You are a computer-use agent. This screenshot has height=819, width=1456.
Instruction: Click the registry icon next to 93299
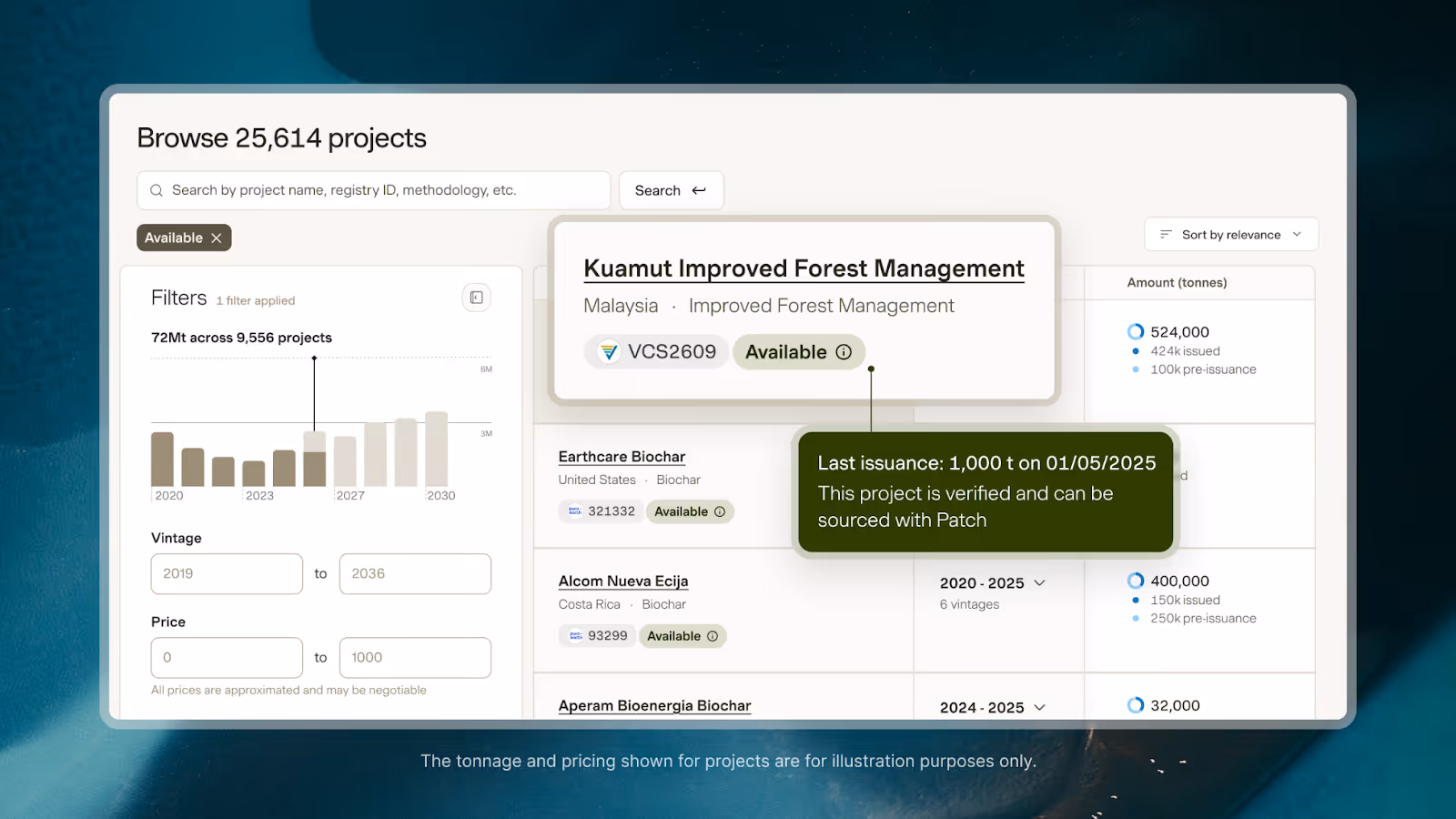coord(576,636)
